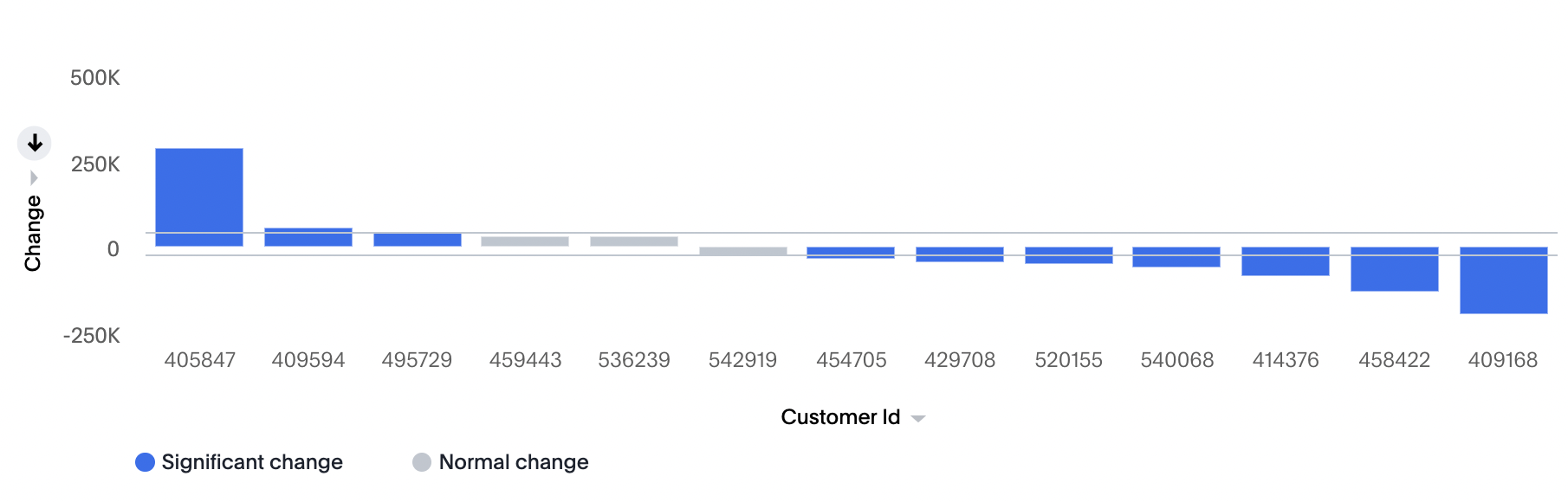The height and width of the screenshot is (502, 1568).
Task: Click the 520155 x-axis label
Action: 1068,360
